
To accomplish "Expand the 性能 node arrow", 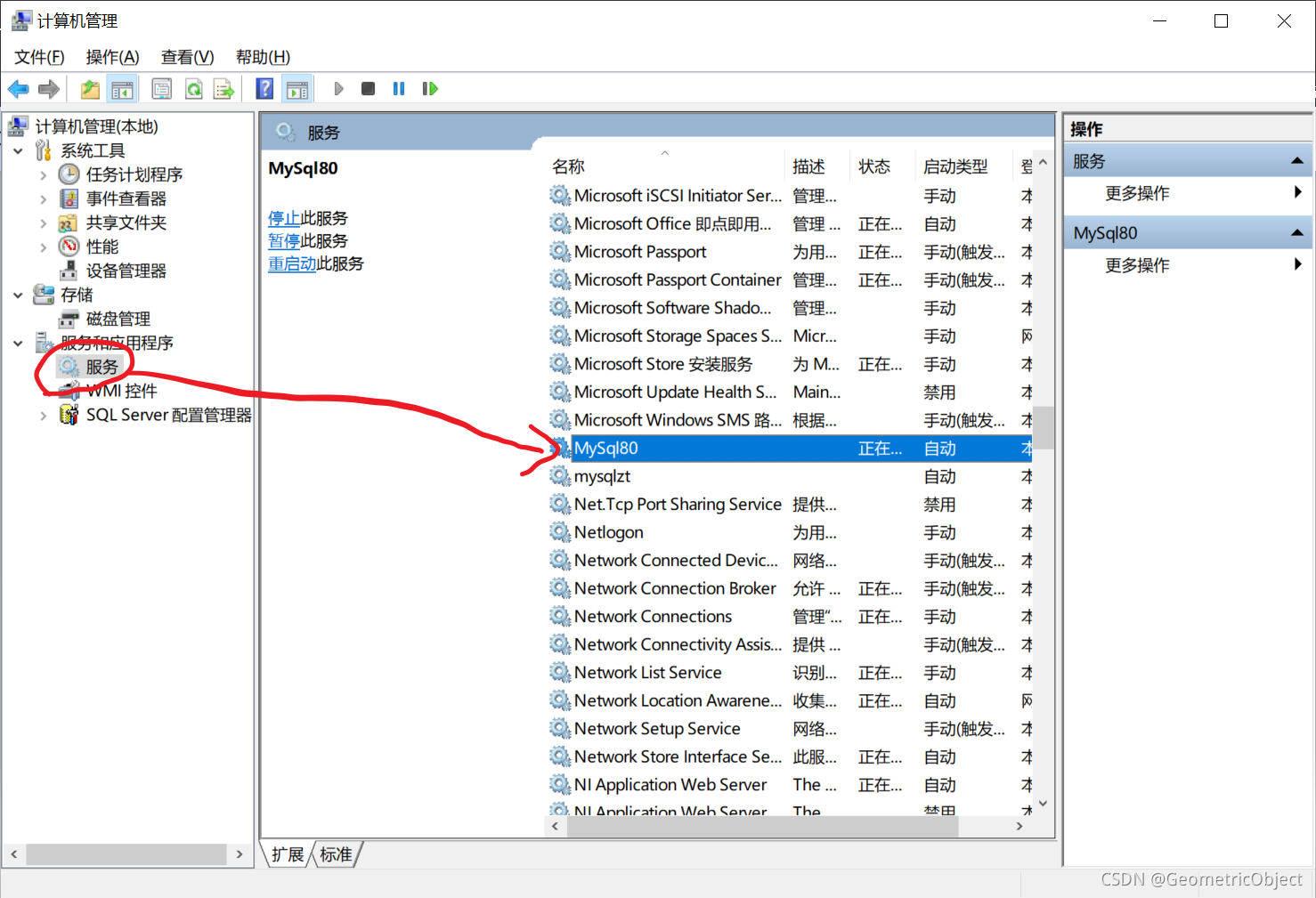I will [43, 247].
